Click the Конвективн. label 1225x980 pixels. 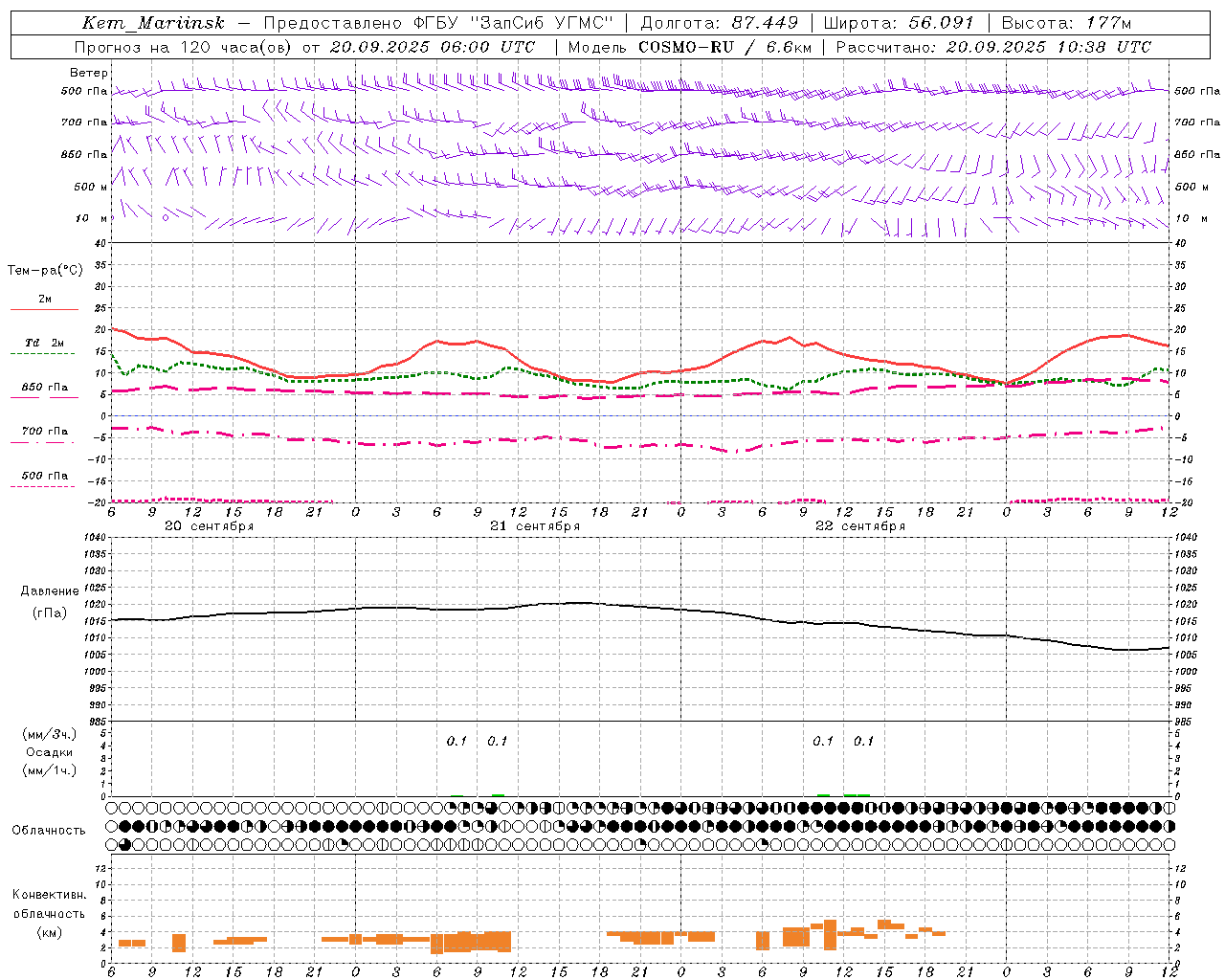(x=49, y=895)
